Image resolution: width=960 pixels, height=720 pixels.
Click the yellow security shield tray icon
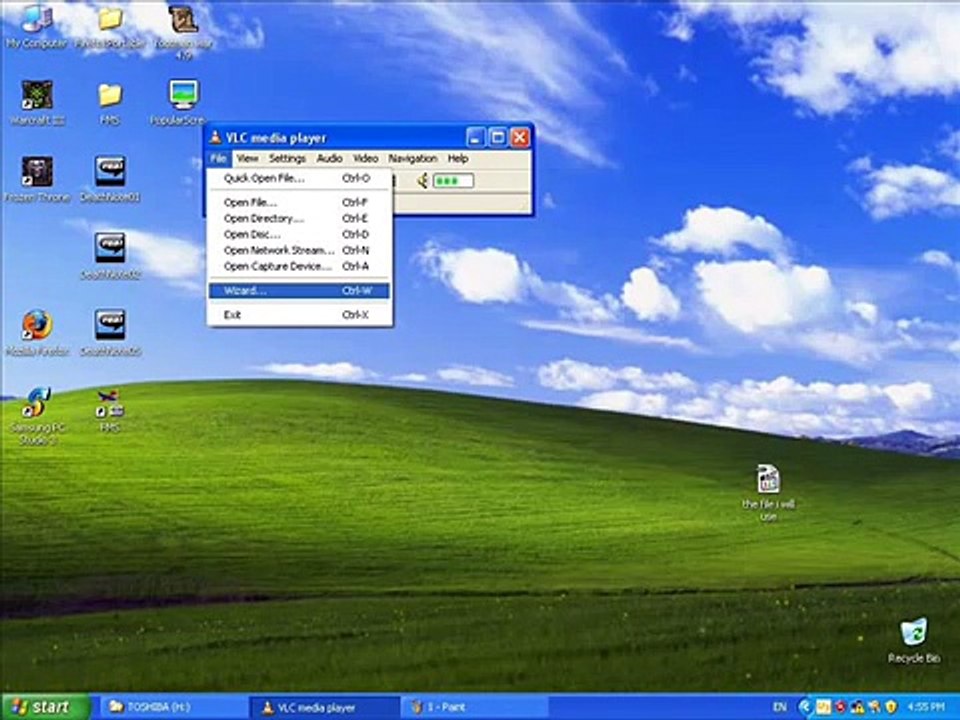(x=891, y=707)
